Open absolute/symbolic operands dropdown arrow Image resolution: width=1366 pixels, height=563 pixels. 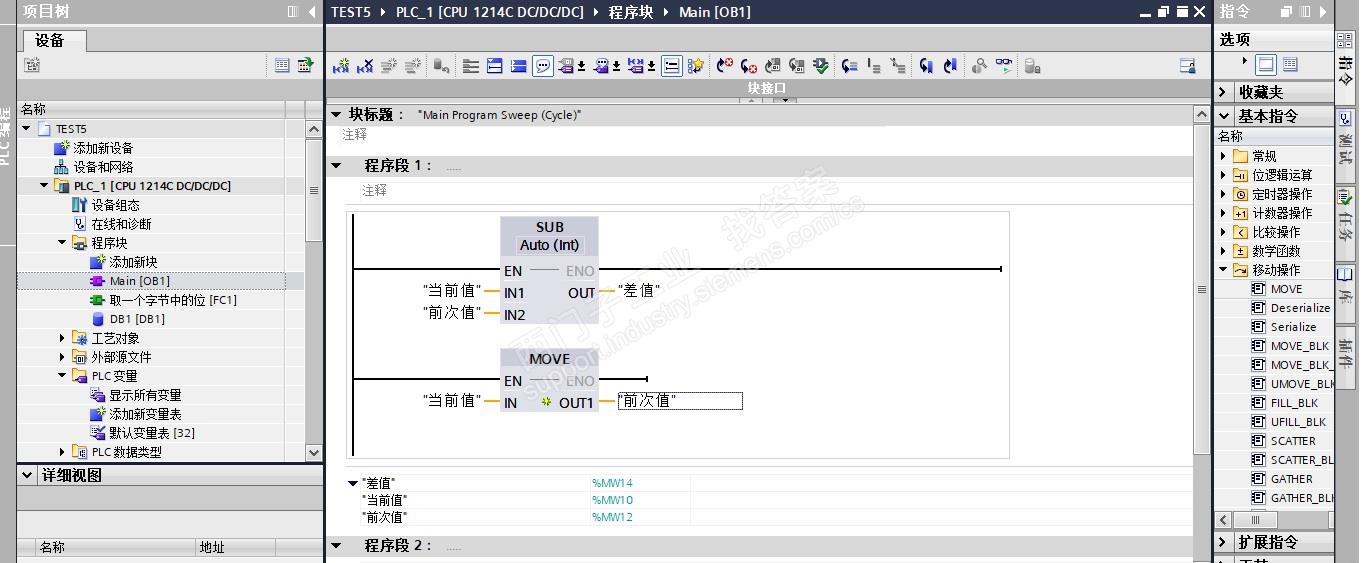click(582, 67)
